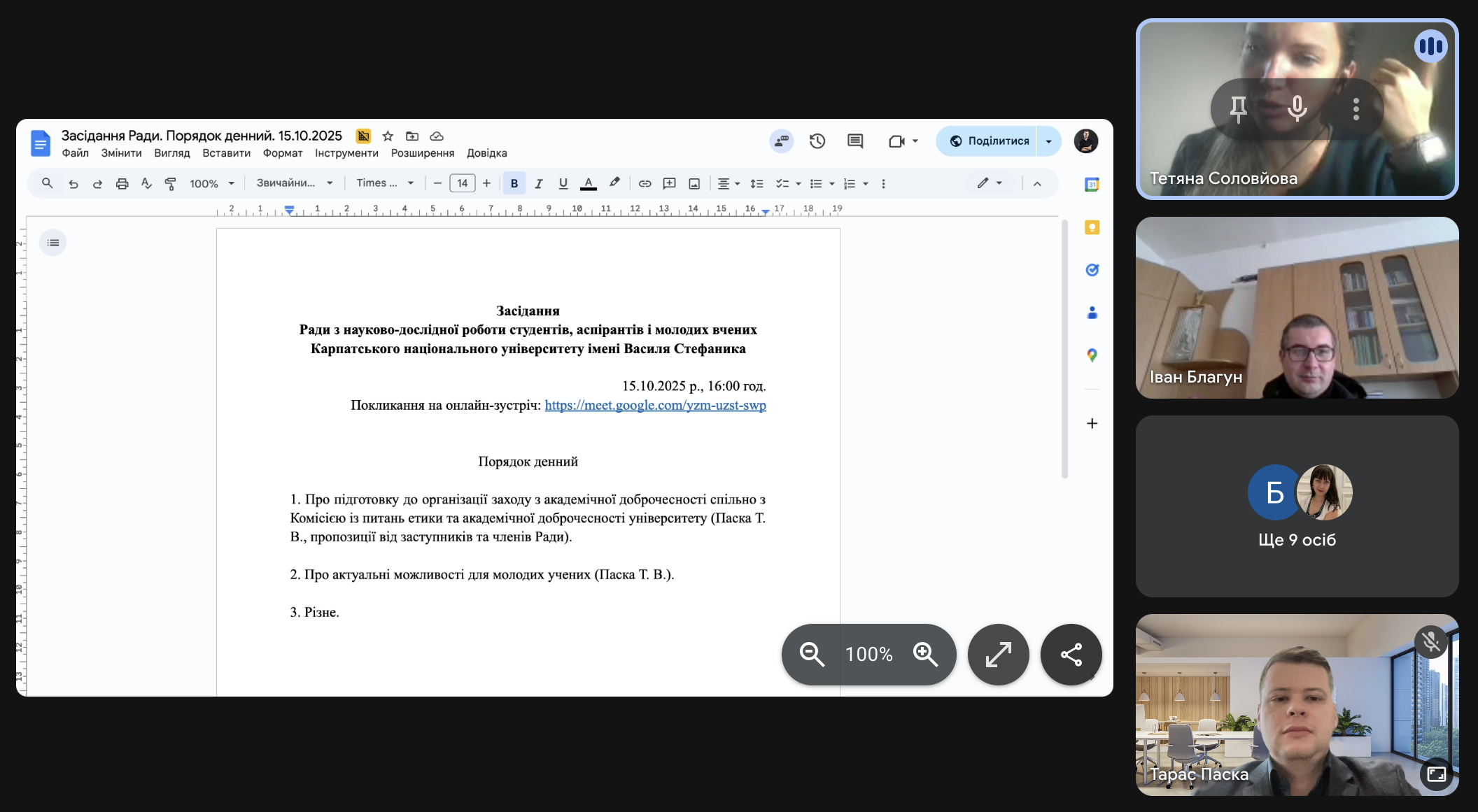Expand the Поділитися dropdown arrow

tap(1048, 141)
